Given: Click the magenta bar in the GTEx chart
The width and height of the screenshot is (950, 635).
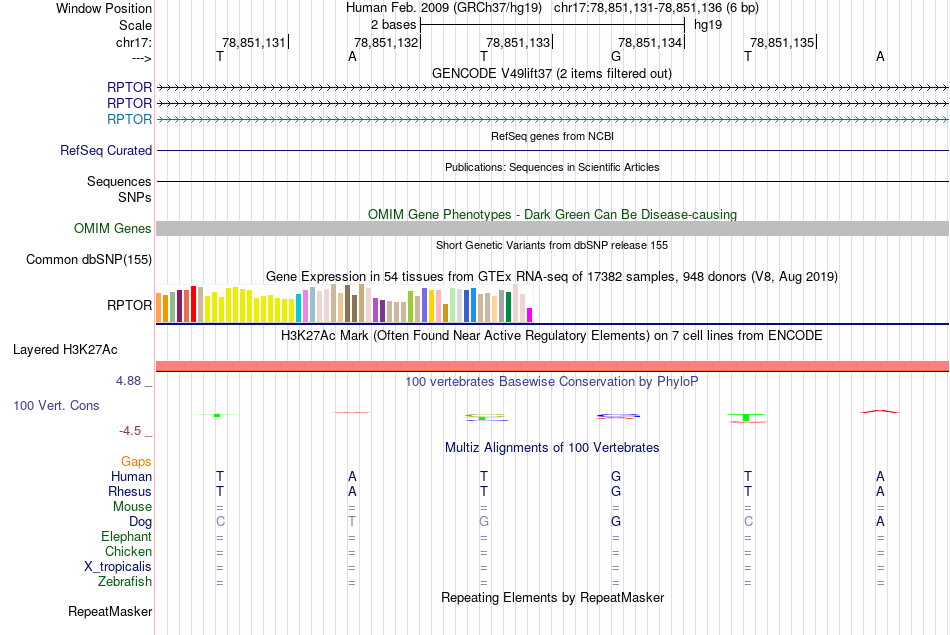Looking at the screenshot, I should pos(530,315).
